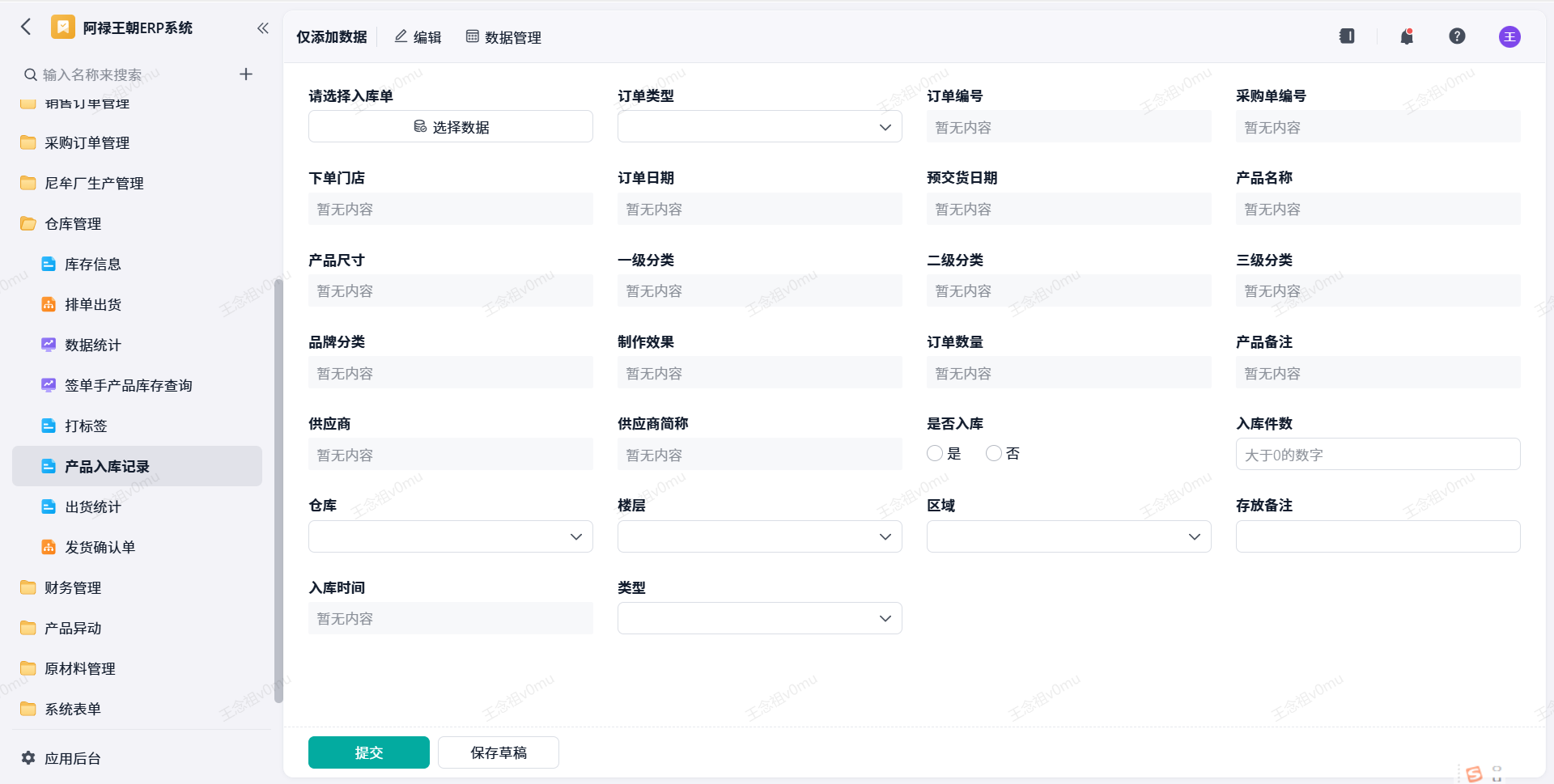The image size is (1554, 784).
Task: Expand the 产品异动 folder
Action: coord(138,628)
